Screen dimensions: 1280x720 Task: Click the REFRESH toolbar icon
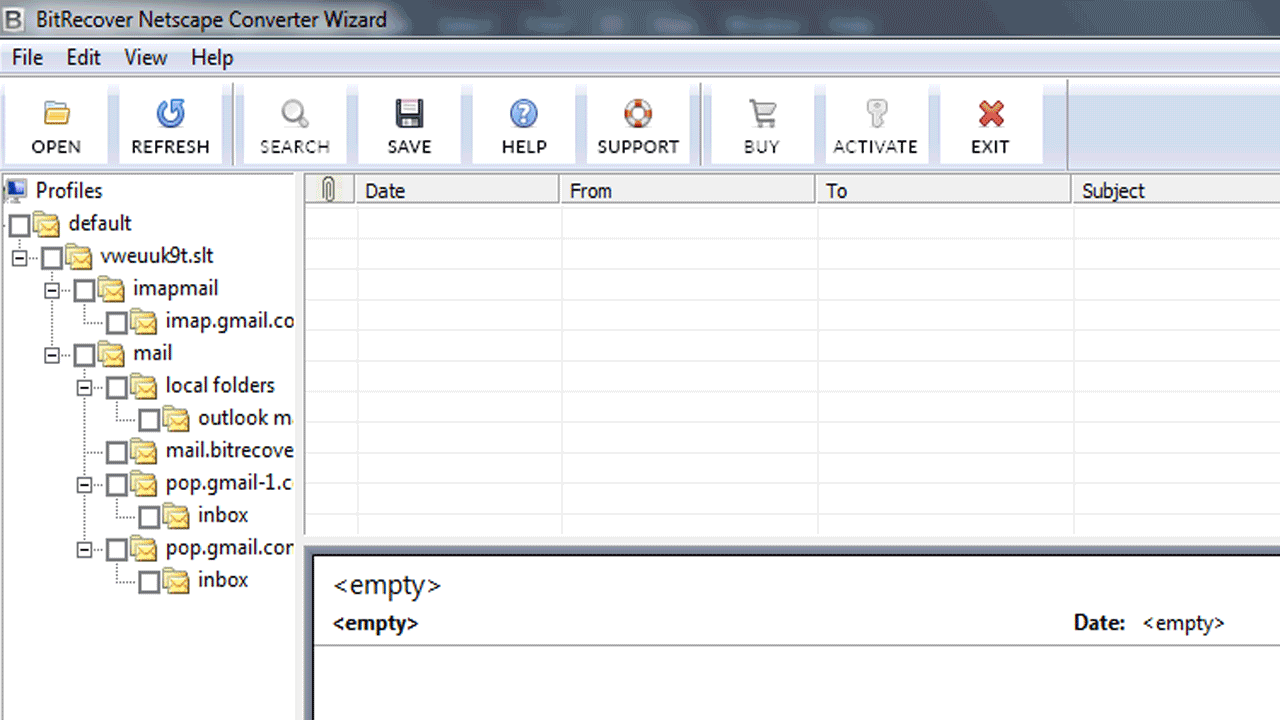point(170,114)
